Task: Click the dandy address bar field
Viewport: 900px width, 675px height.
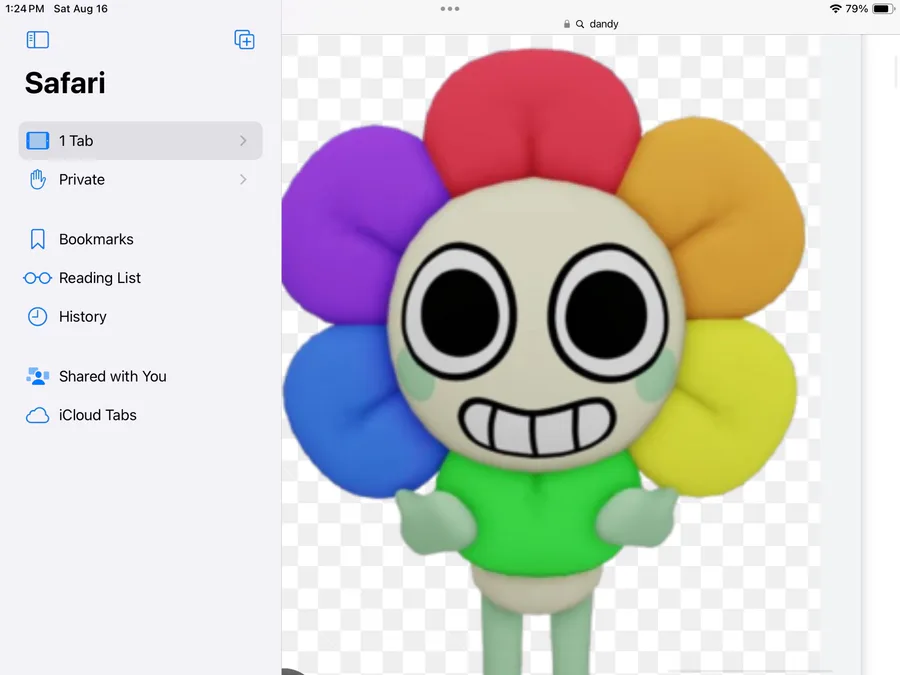Action: tap(591, 24)
